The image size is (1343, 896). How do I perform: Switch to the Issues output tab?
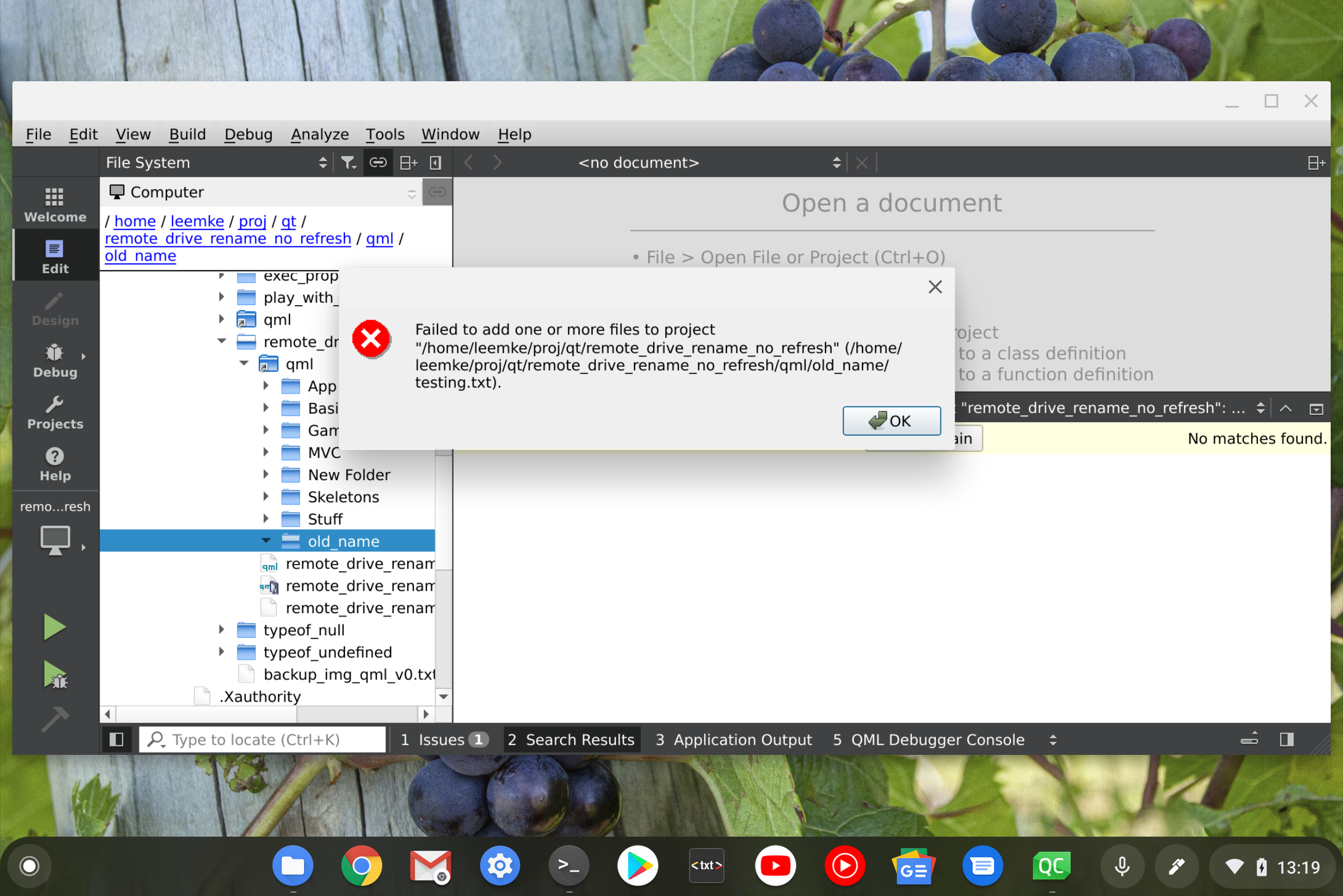pos(444,739)
